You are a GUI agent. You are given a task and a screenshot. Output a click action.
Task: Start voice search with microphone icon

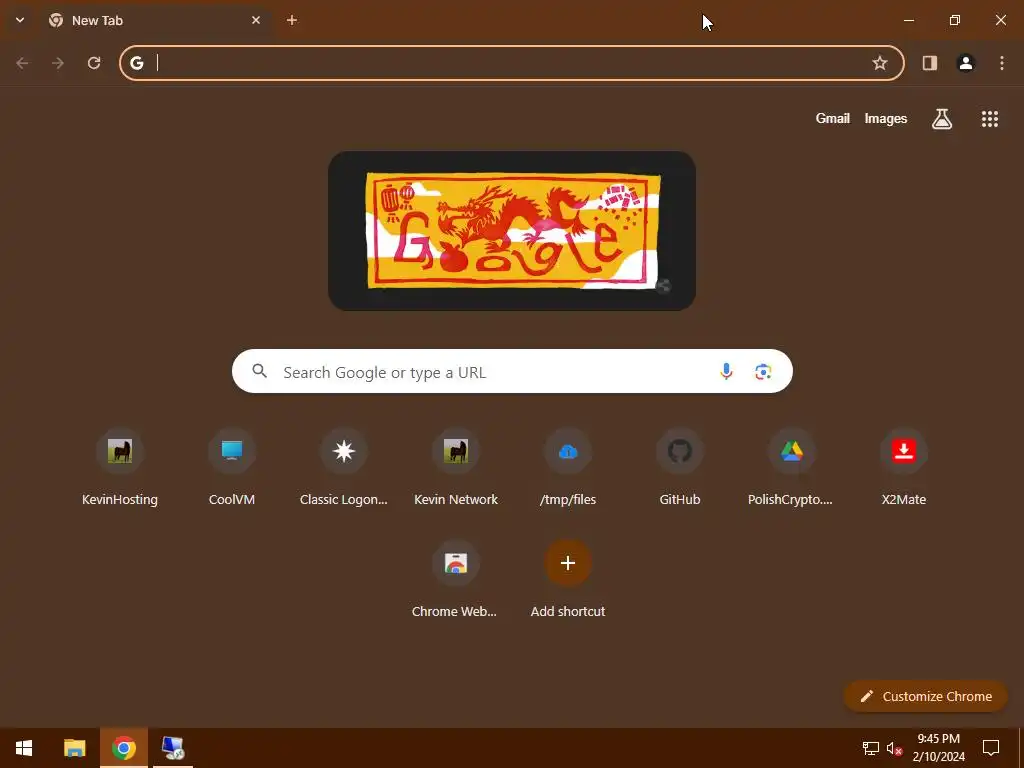coord(726,372)
